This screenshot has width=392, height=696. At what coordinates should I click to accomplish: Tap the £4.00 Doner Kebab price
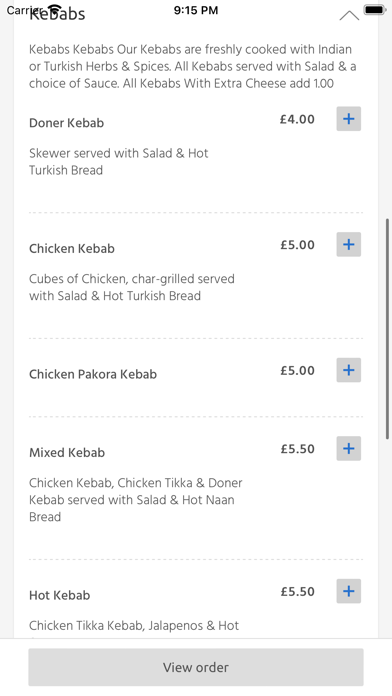(x=297, y=119)
